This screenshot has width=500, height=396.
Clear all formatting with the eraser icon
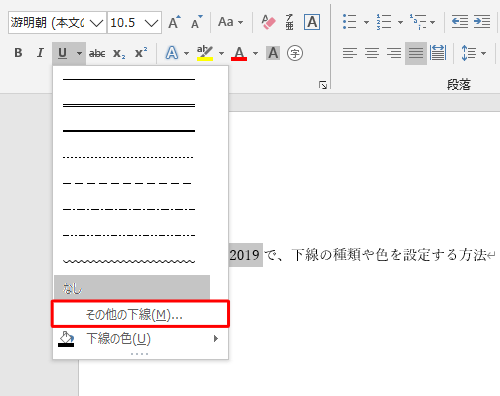(x=268, y=22)
